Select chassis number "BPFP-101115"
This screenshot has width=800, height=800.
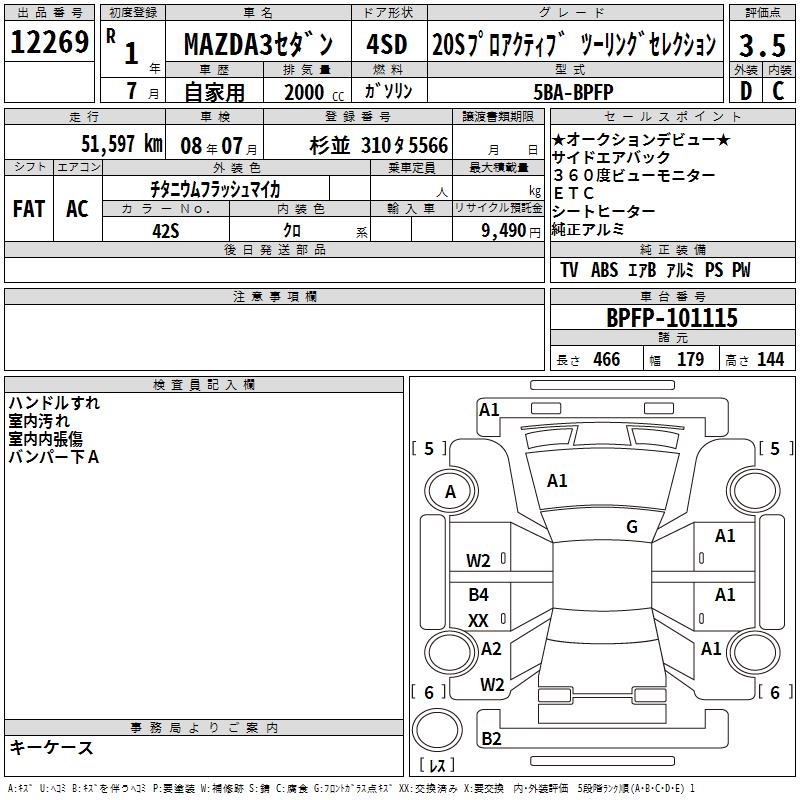point(671,318)
